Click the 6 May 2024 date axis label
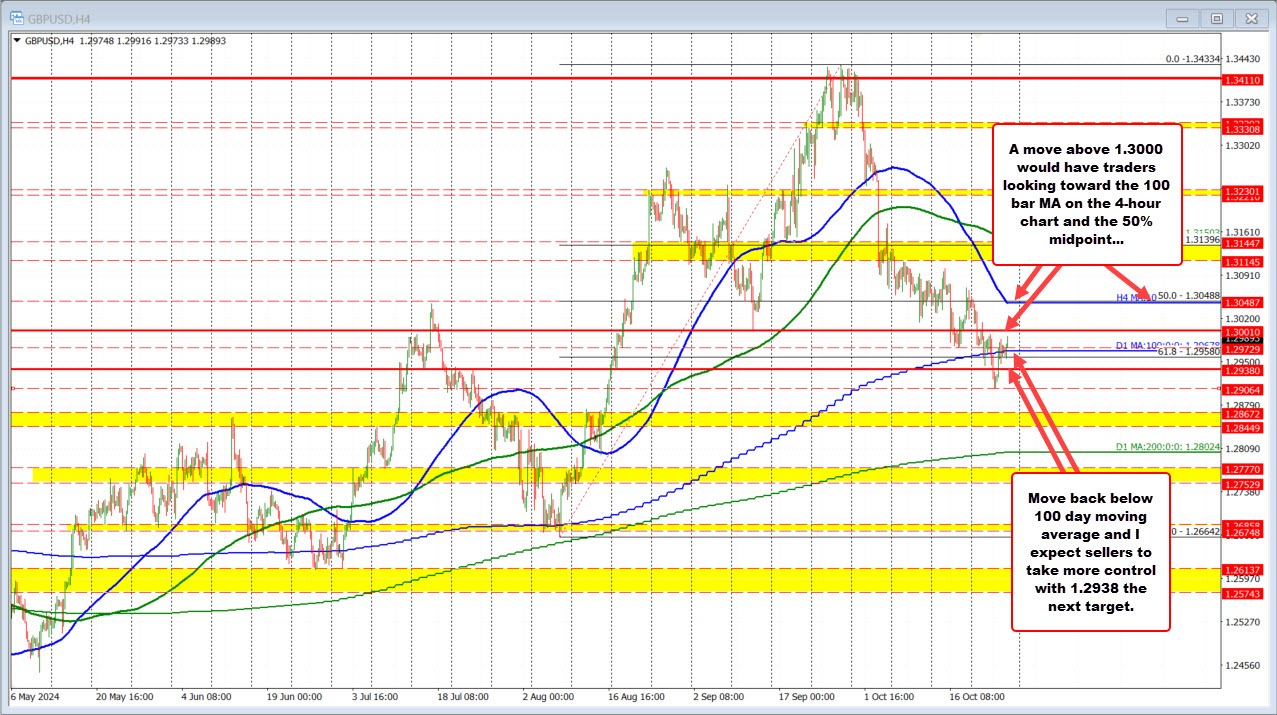Screen dimensions: 1277x715 click(x=35, y=697)
